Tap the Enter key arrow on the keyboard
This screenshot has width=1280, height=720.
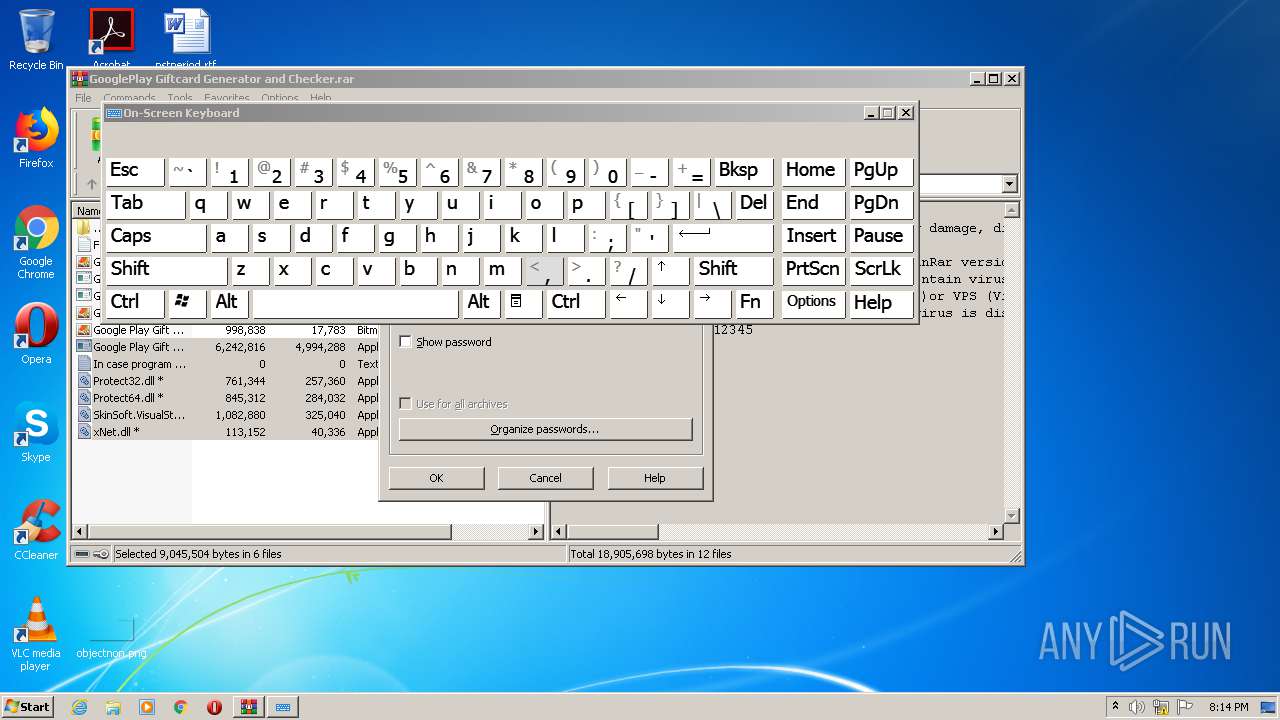[723, 237]
